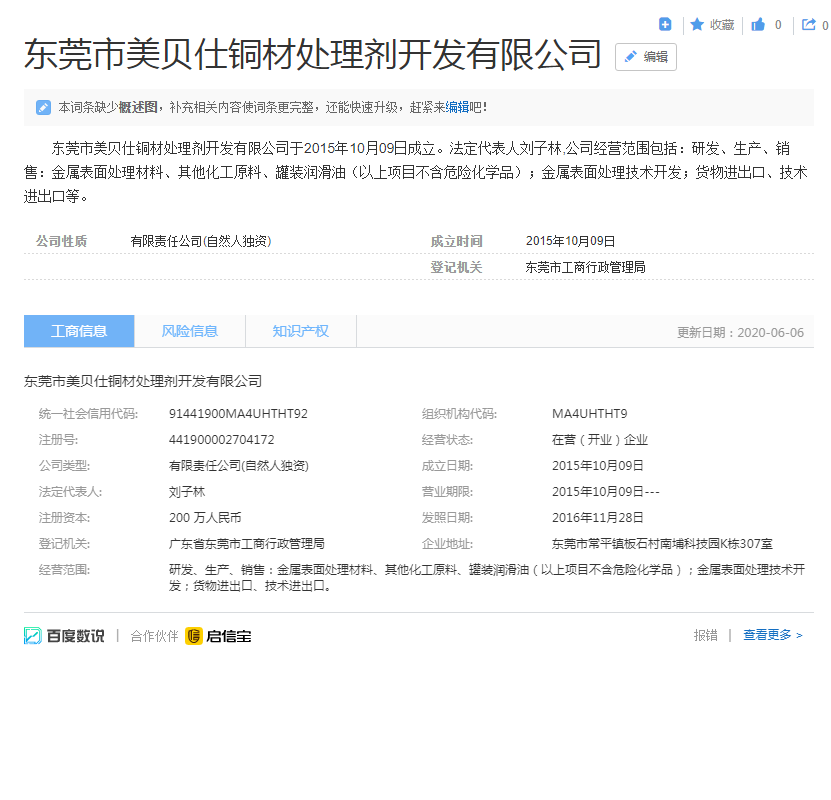
Task: Switch to the 风险信息 tab
Action: (x=190, y=331)
